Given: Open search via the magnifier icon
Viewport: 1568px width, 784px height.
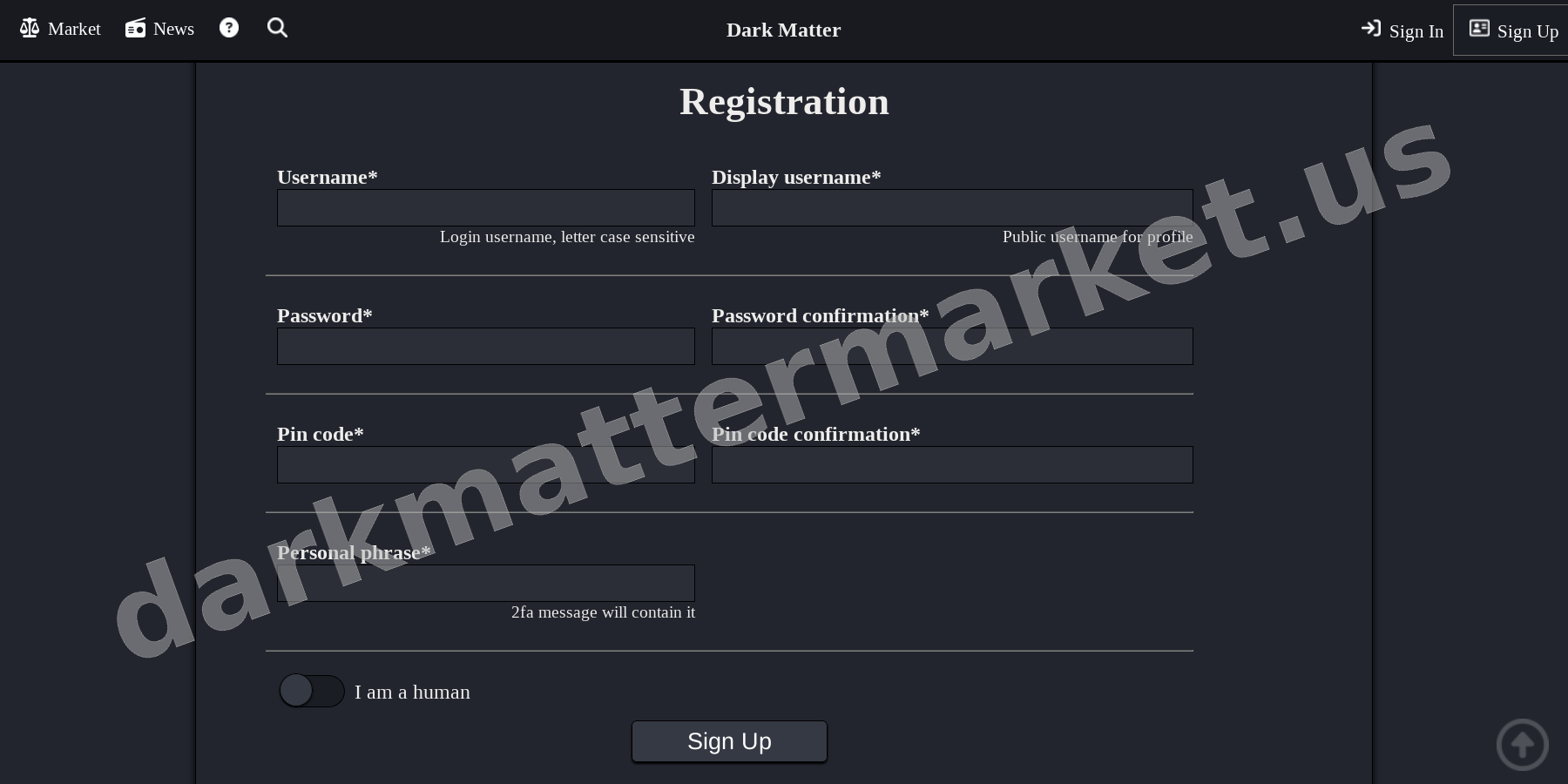Looking at the screenshot, I should click(277, 27).
